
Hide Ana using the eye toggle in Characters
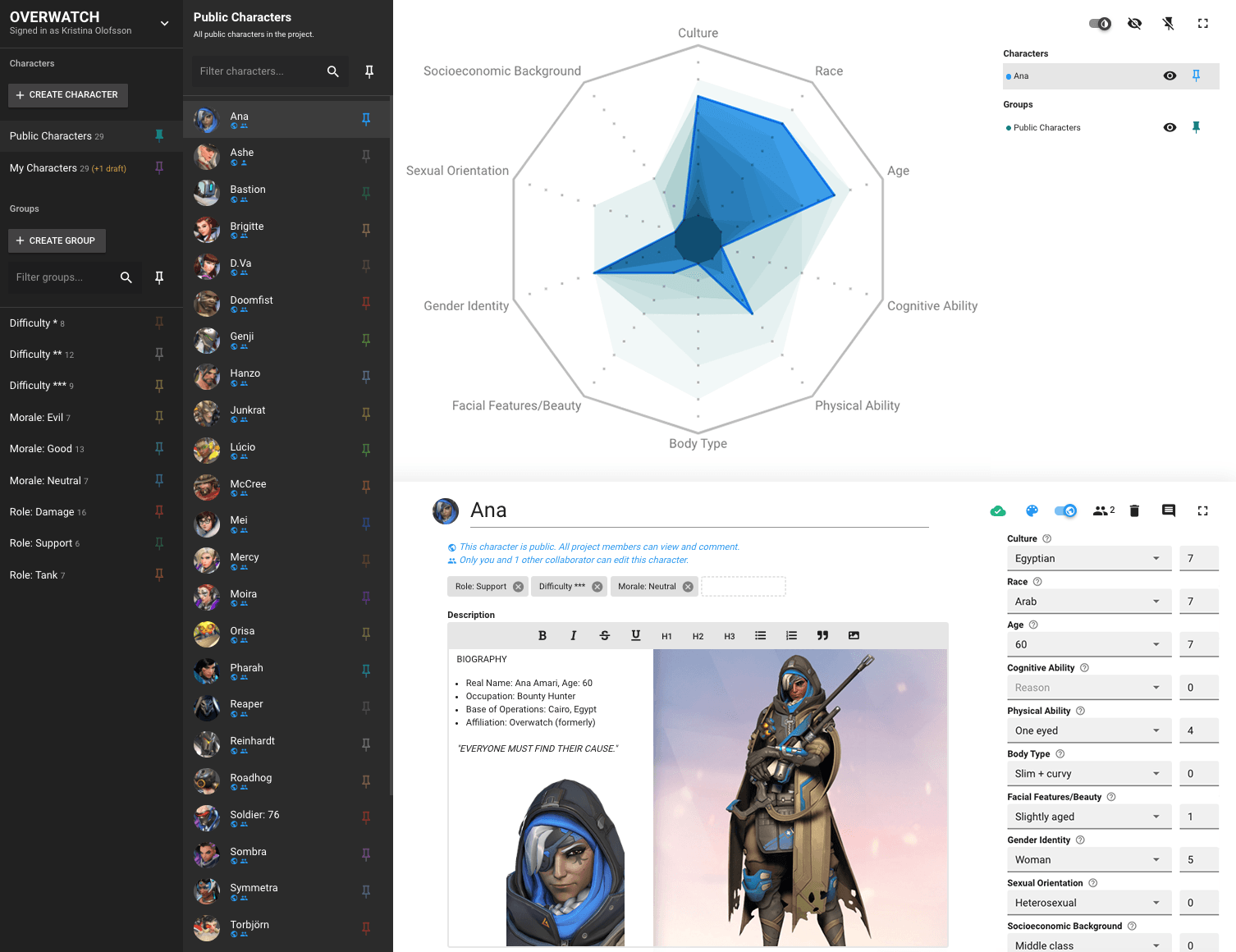pyautogui.click(x=1170, y=76)
